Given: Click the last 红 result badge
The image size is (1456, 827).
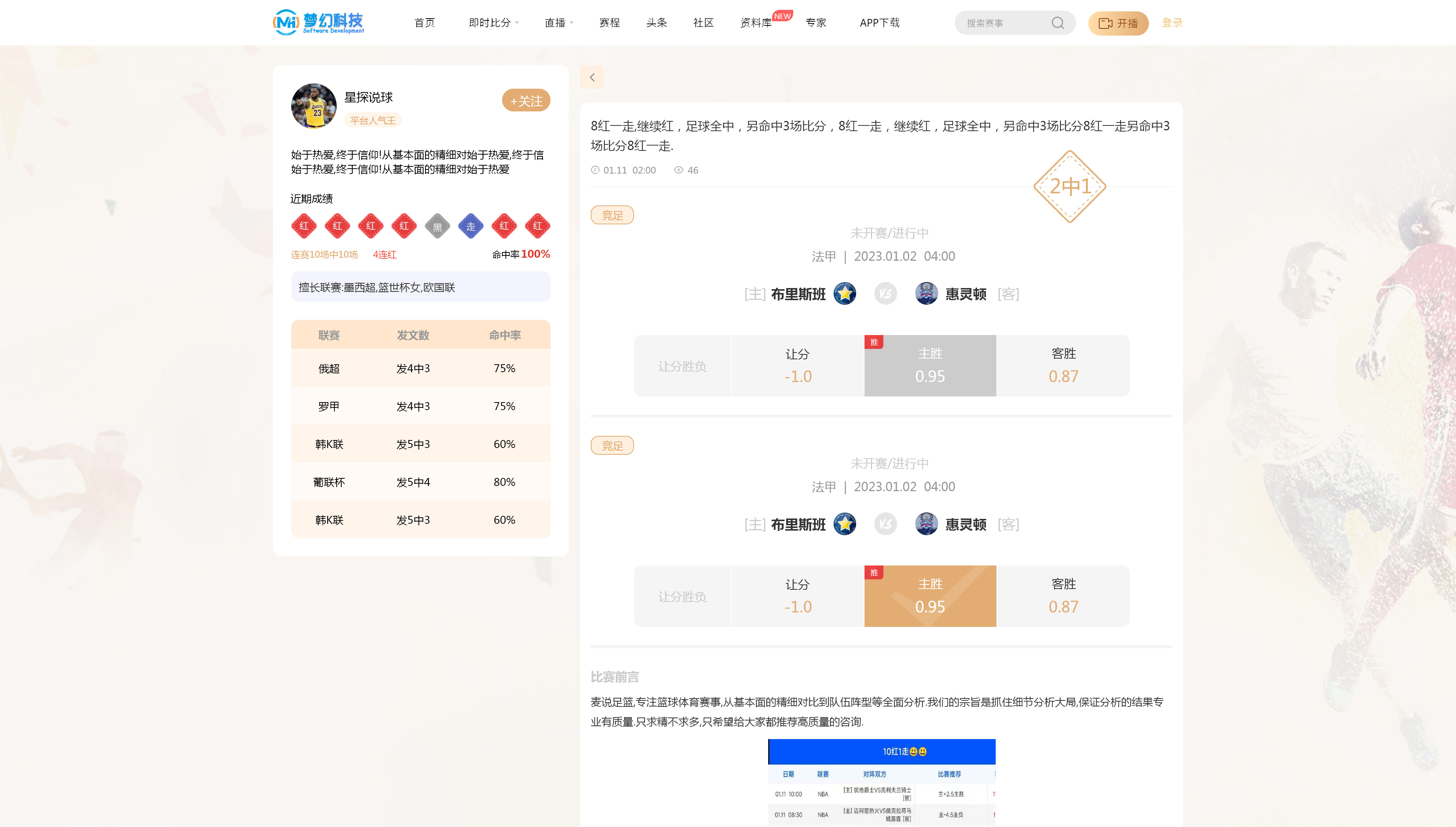Looking at the screenshot, I should 537,226.
